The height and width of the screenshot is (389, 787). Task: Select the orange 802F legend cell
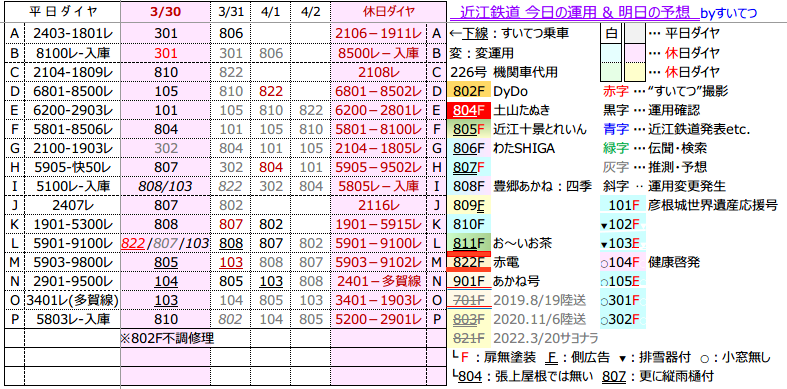coord(468,91)
